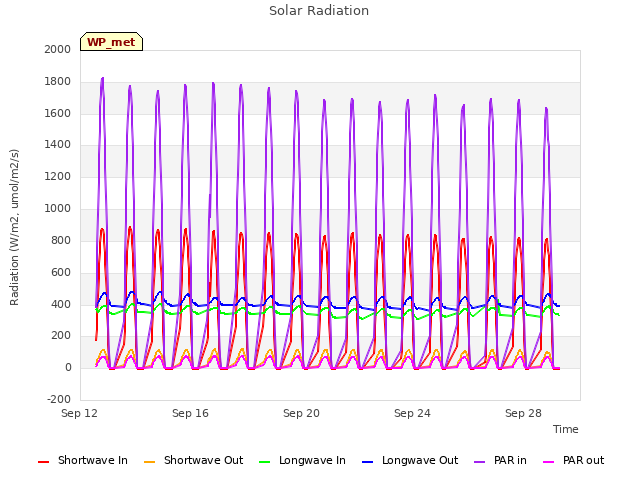Click the 1600 y-axis tick label
The width and height of the screenshot is (640, 480).
point(58,113)
